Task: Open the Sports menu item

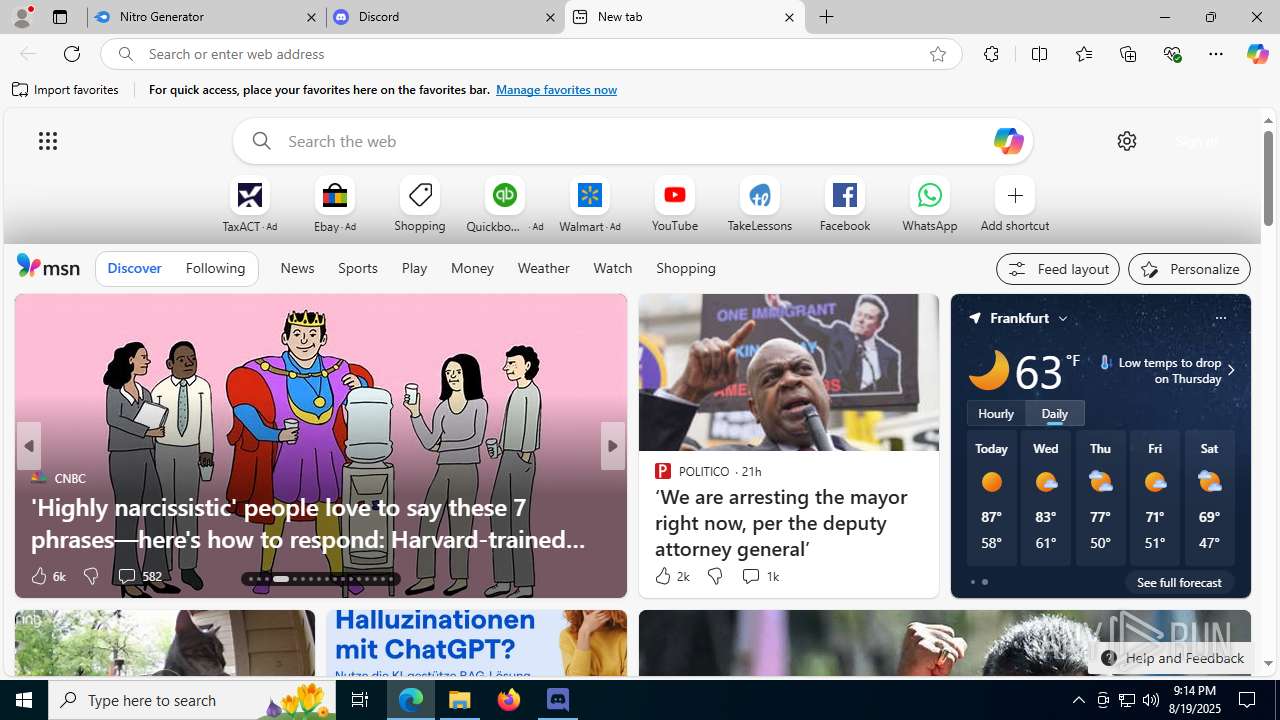Action: click(x=357, y=268)
